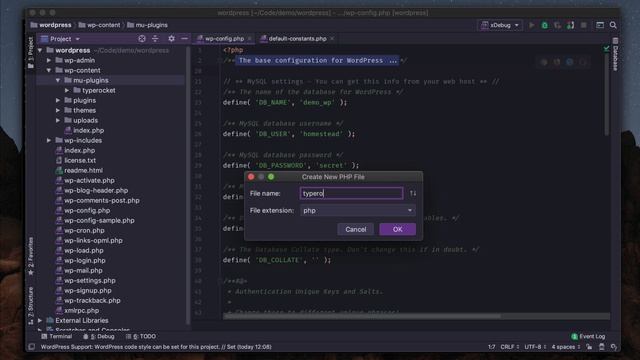
Task: Expand the themes folder
Action: click(58, 111)
